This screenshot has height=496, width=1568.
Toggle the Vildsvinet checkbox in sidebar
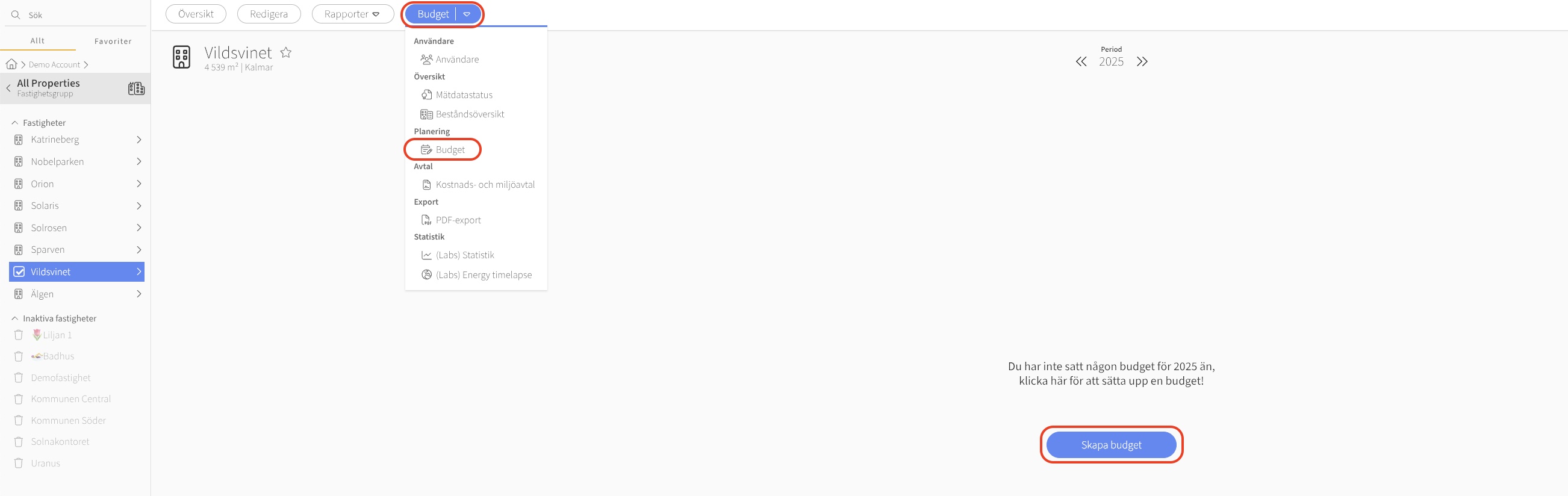click(x=19, y=271)
